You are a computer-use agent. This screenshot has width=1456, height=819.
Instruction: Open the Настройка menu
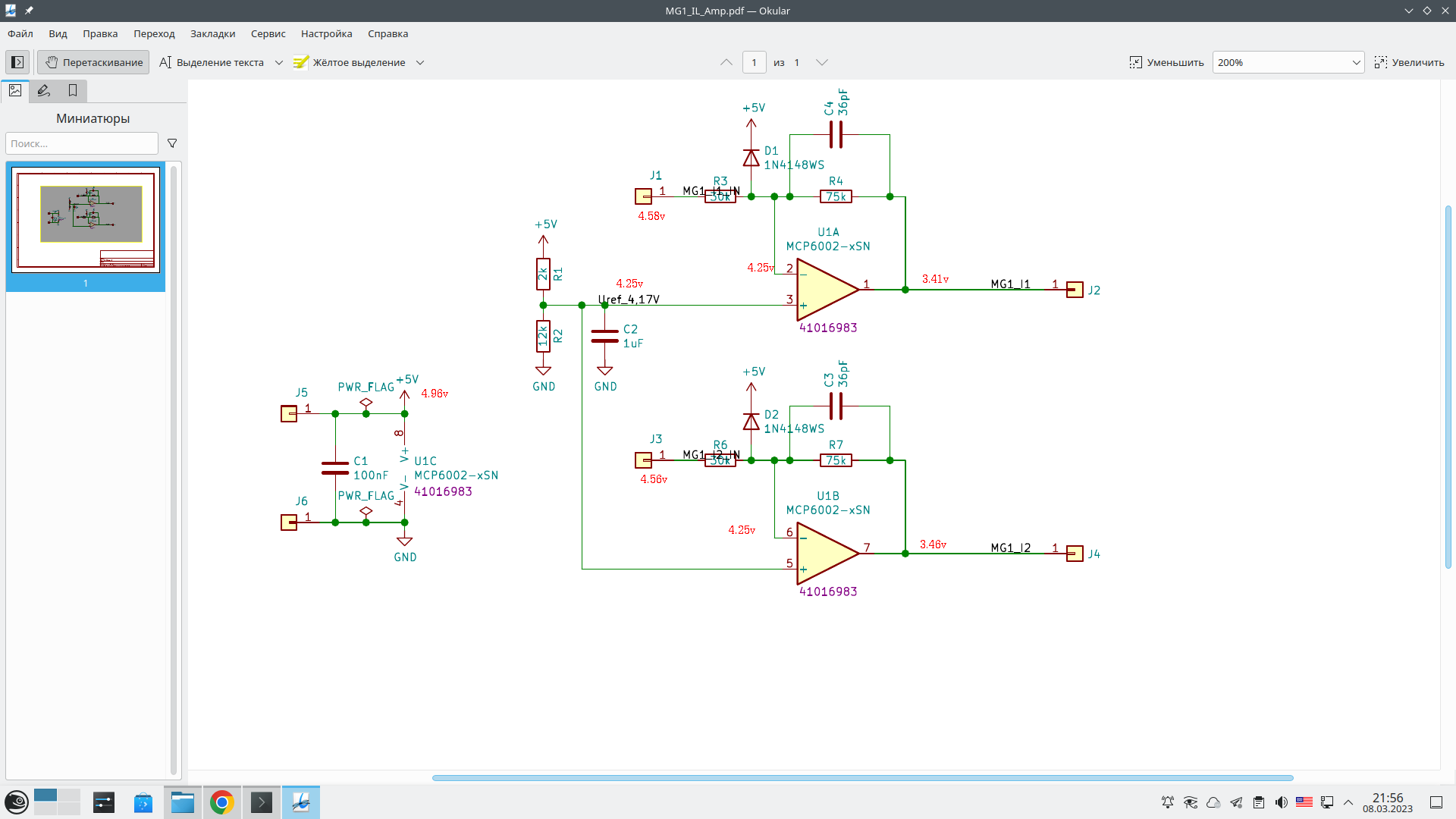326,33
